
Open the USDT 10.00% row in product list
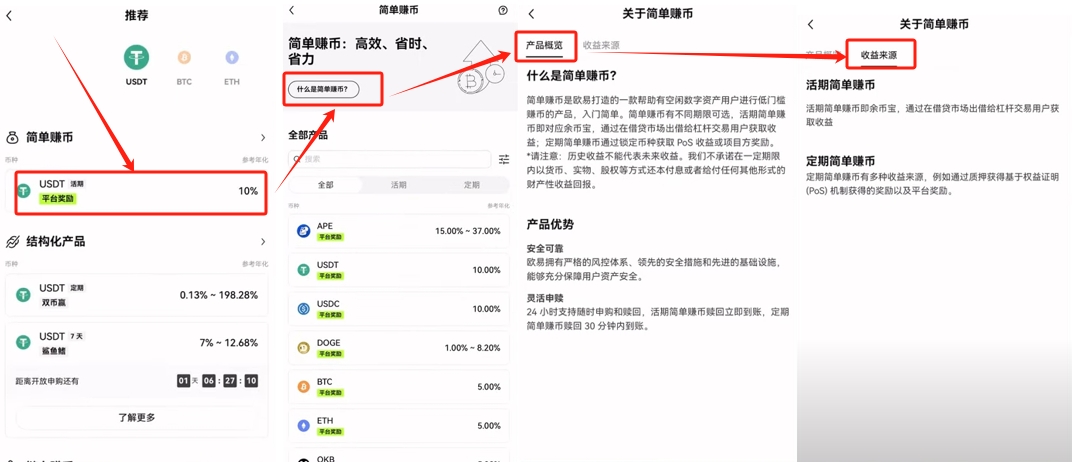399,270
